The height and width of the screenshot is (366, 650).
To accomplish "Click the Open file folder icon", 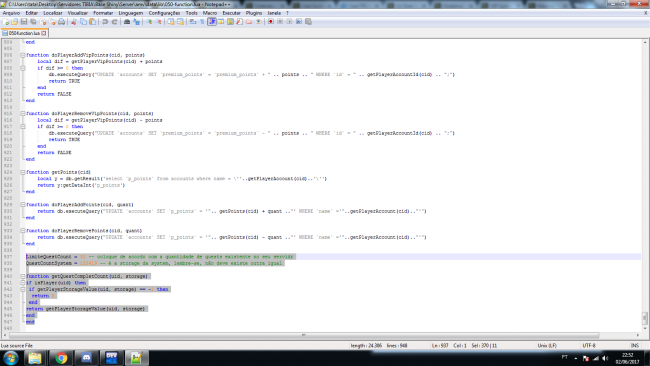I will tap(15, 22).
